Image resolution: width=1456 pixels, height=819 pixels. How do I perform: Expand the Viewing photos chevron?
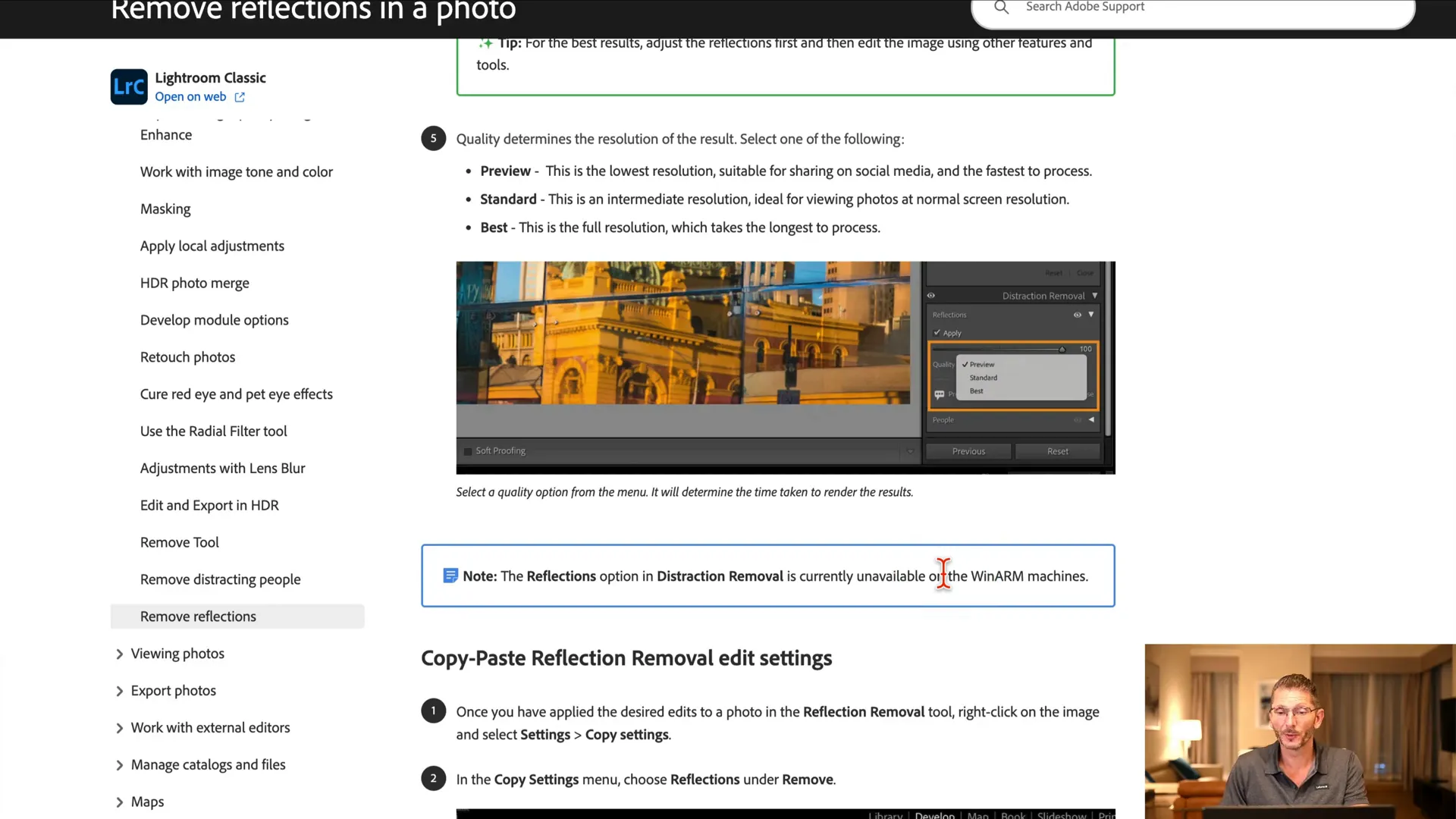[119, 654]
